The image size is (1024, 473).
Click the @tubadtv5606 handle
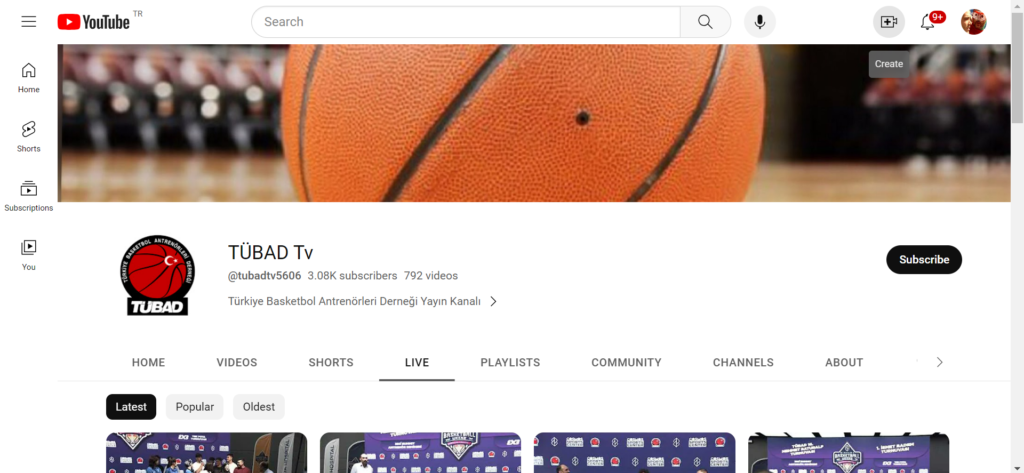coord(264,276)
